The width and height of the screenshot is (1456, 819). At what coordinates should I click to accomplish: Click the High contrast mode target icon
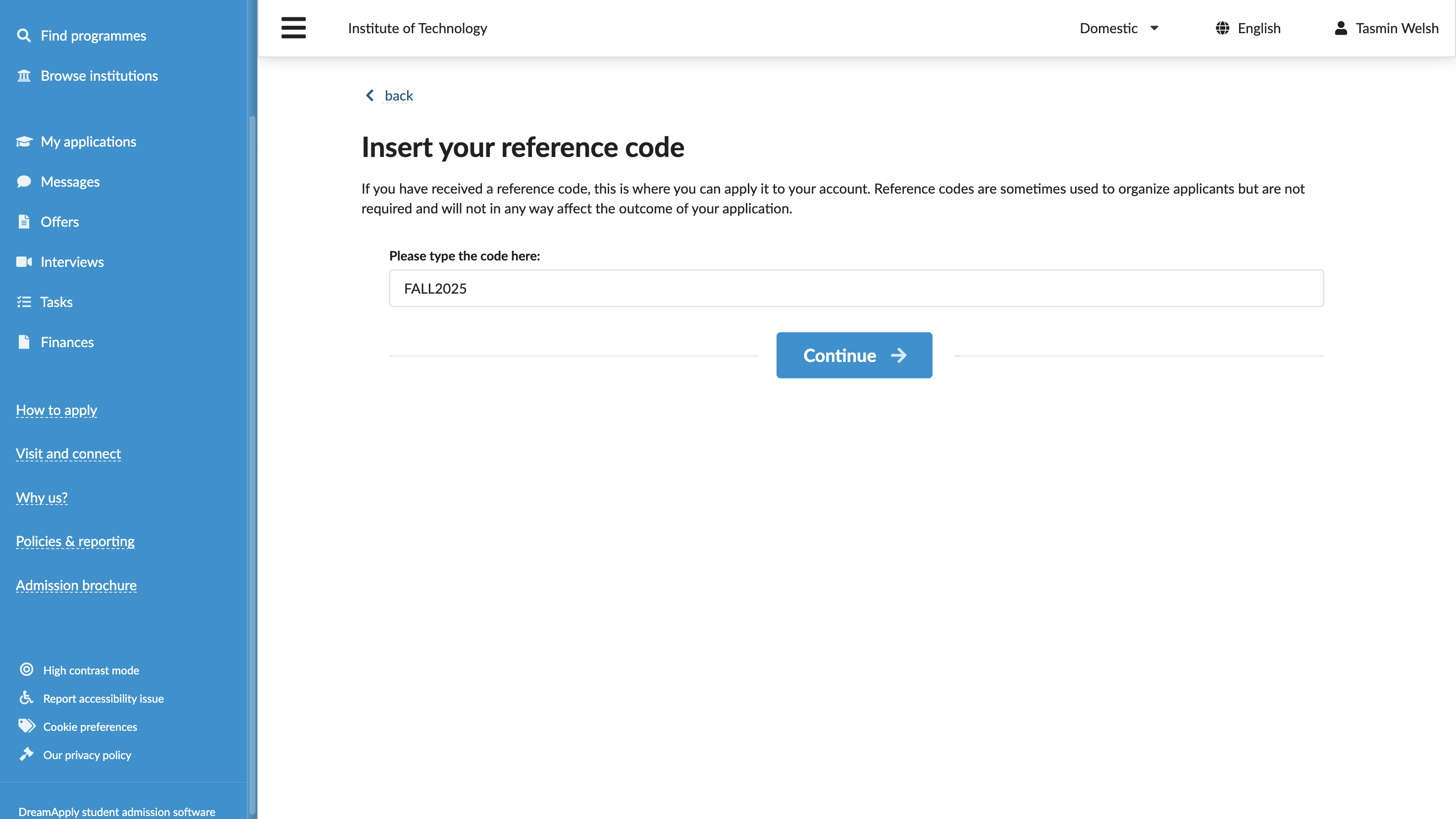click(x=27, y=670)
